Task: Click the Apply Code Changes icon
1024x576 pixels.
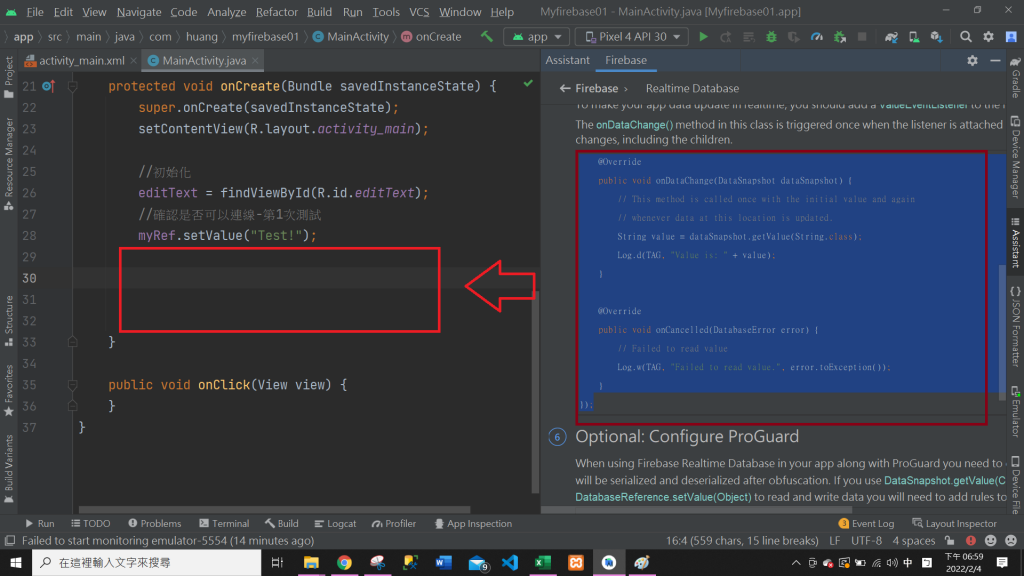Action: [748, 37]
